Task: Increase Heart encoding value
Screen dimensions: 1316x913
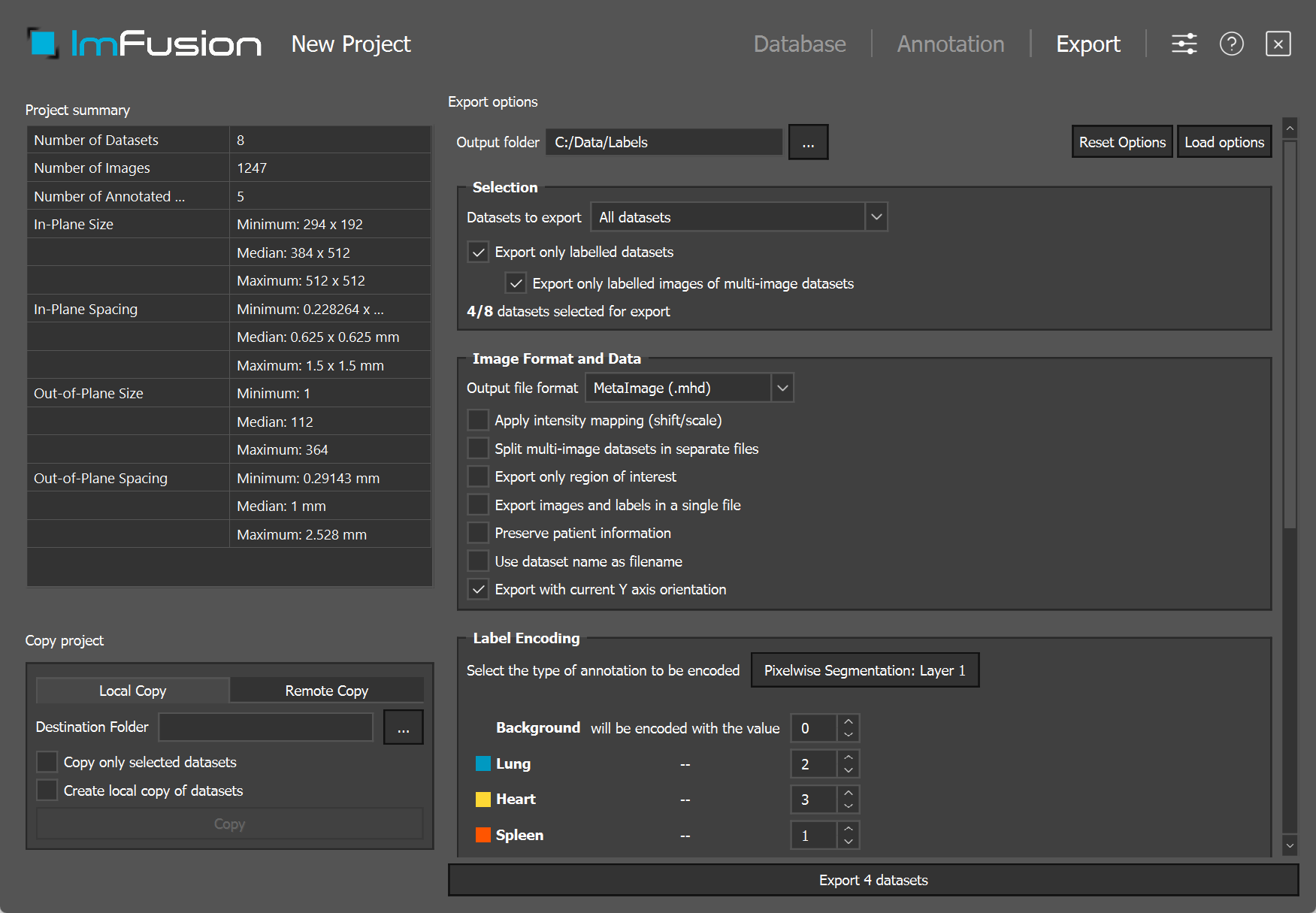Action: click(849, 793)
